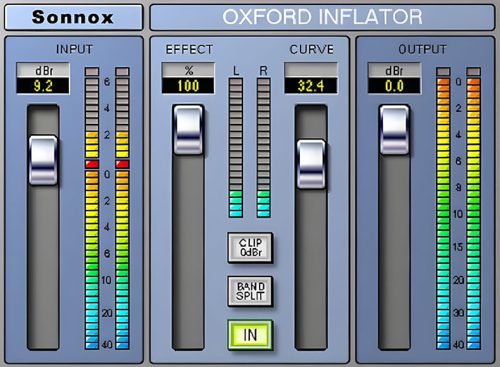The width and height of the screenshot is (500, 367).
Task: Click the right input meter red overload segment
Action: click(x=122, y=164)
